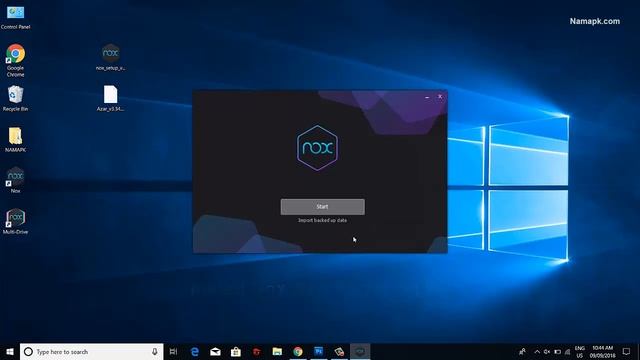Viewport: 640px width, 360px height.
Task: Open the clock and date flyout
Action: 602,352
